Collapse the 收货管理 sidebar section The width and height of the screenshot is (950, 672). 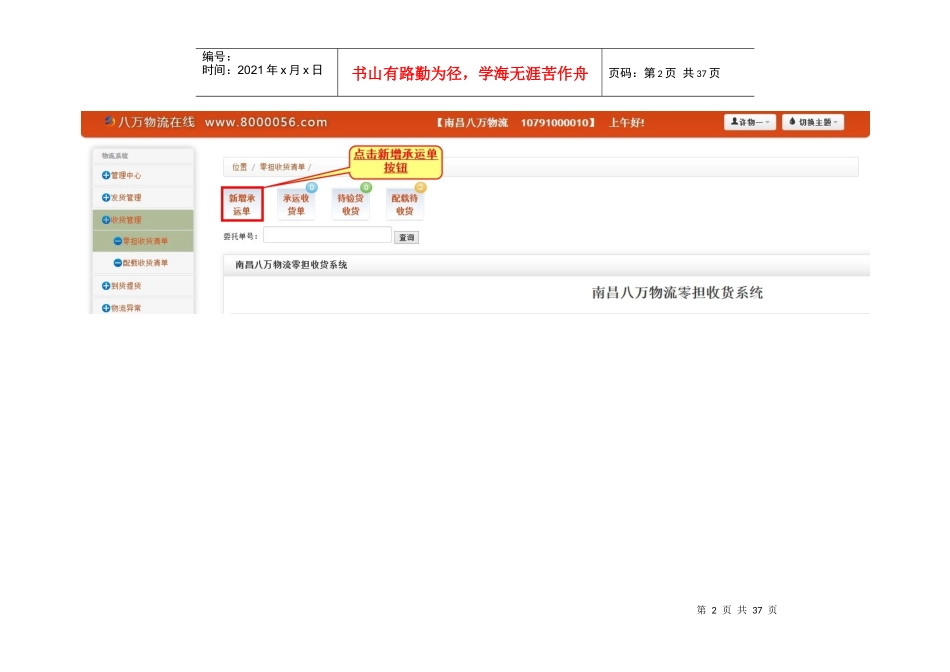143,220
